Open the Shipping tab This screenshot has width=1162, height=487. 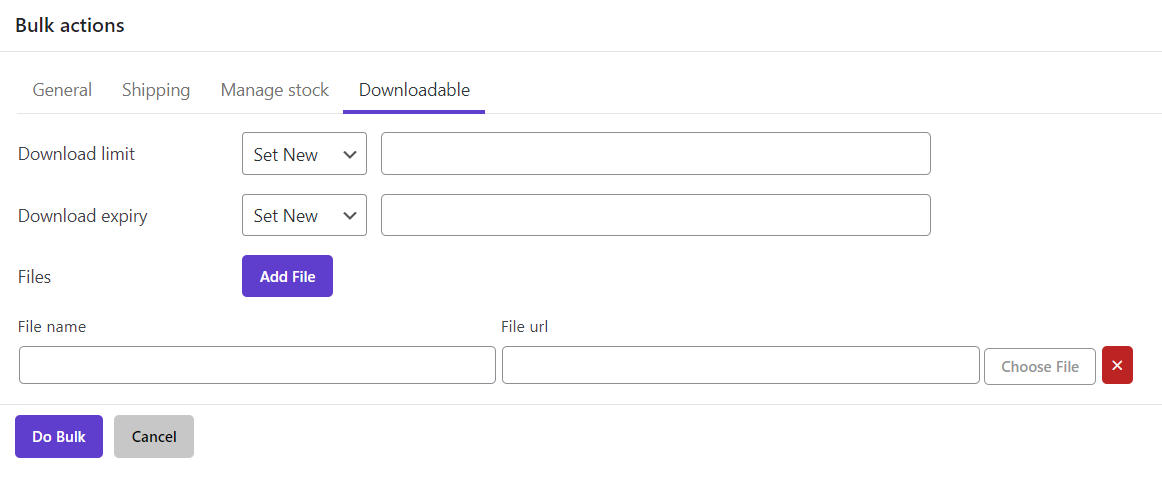point(156,90)
